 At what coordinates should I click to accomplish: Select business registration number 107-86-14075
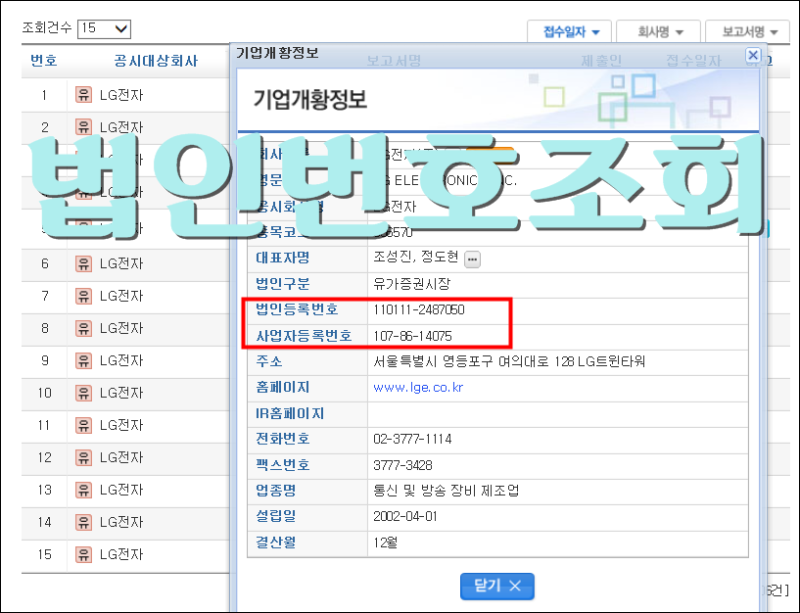413,336
